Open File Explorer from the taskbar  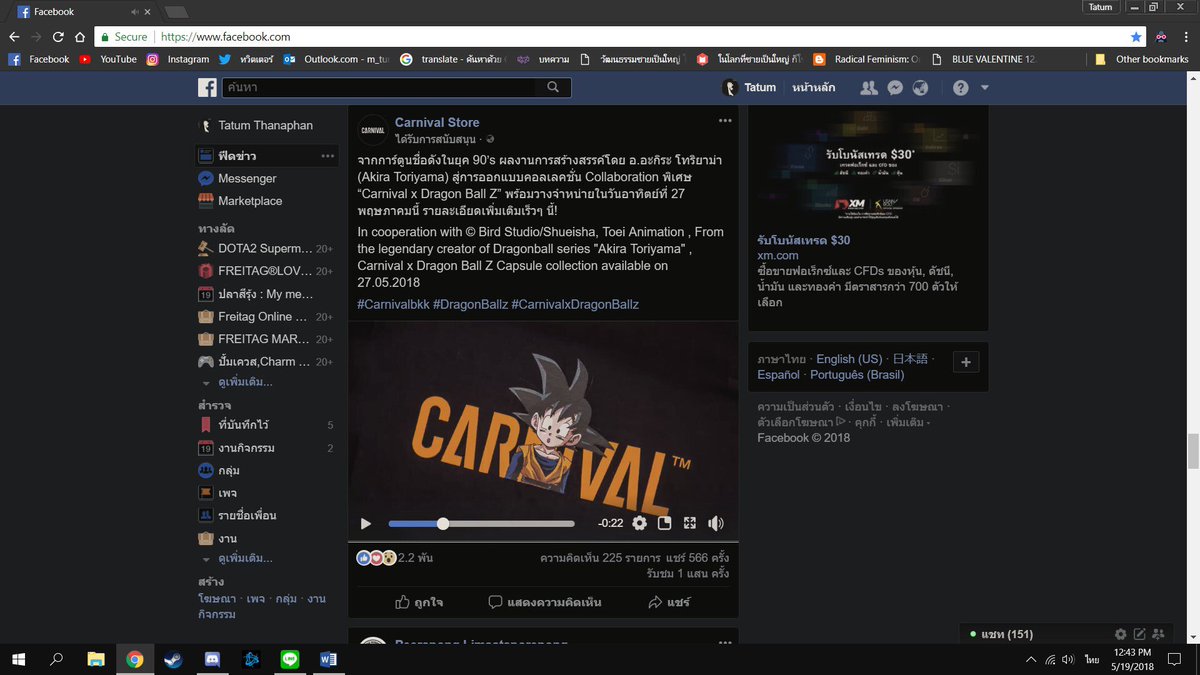(96, 659)
